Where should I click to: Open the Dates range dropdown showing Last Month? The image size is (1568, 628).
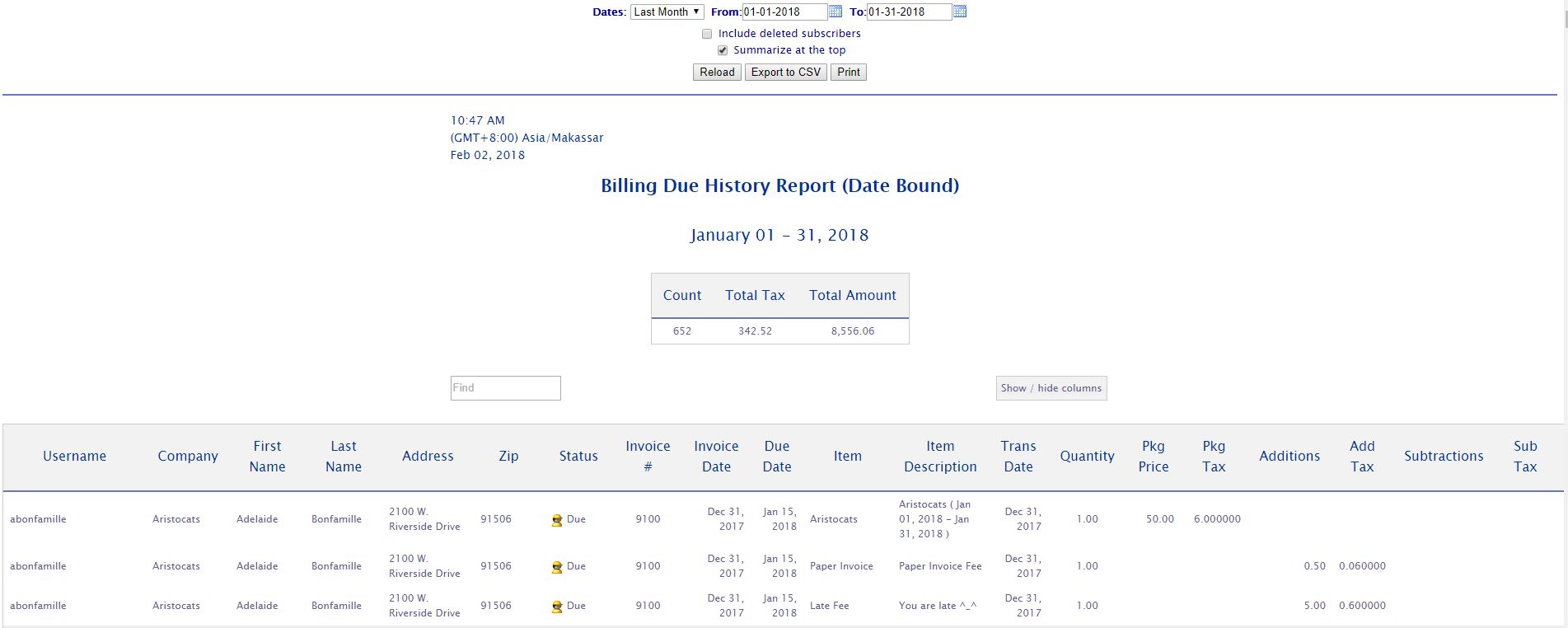[x=667, y=12]
